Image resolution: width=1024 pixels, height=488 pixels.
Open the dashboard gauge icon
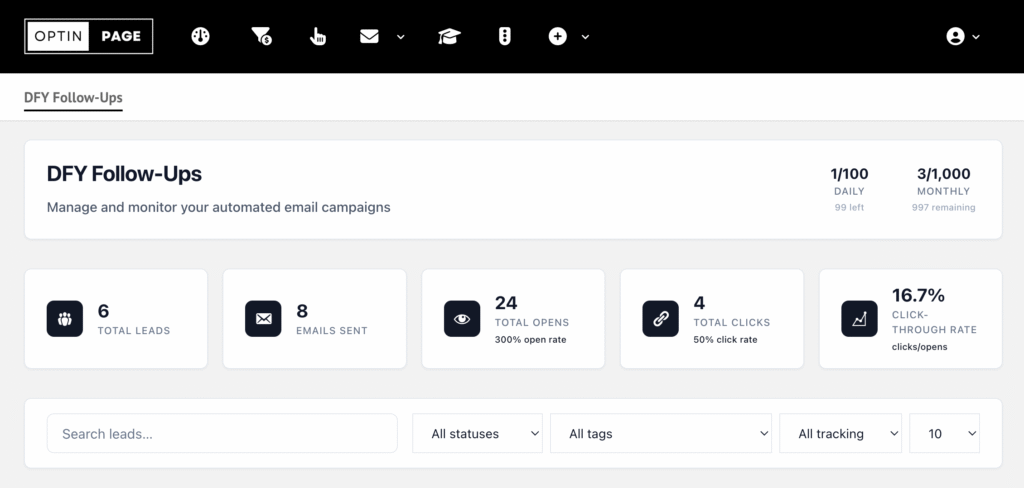[x=201, y=36]
